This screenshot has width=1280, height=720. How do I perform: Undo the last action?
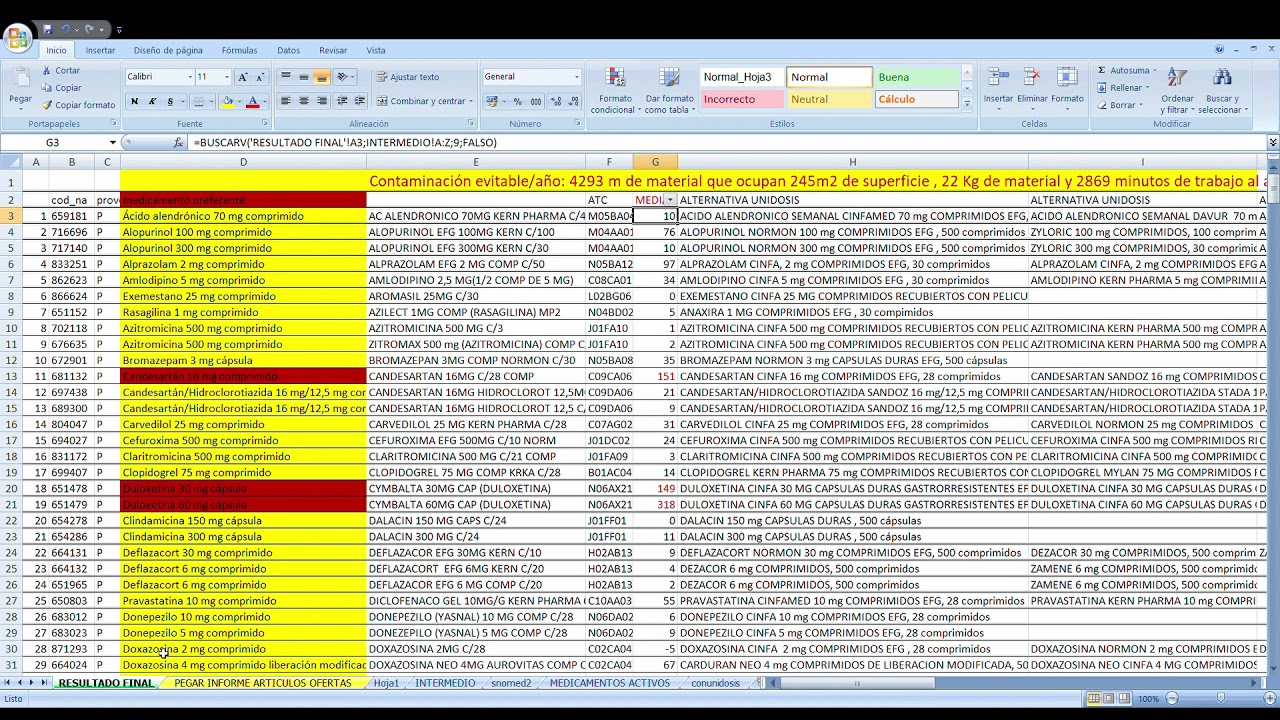(x=66, y=30)
